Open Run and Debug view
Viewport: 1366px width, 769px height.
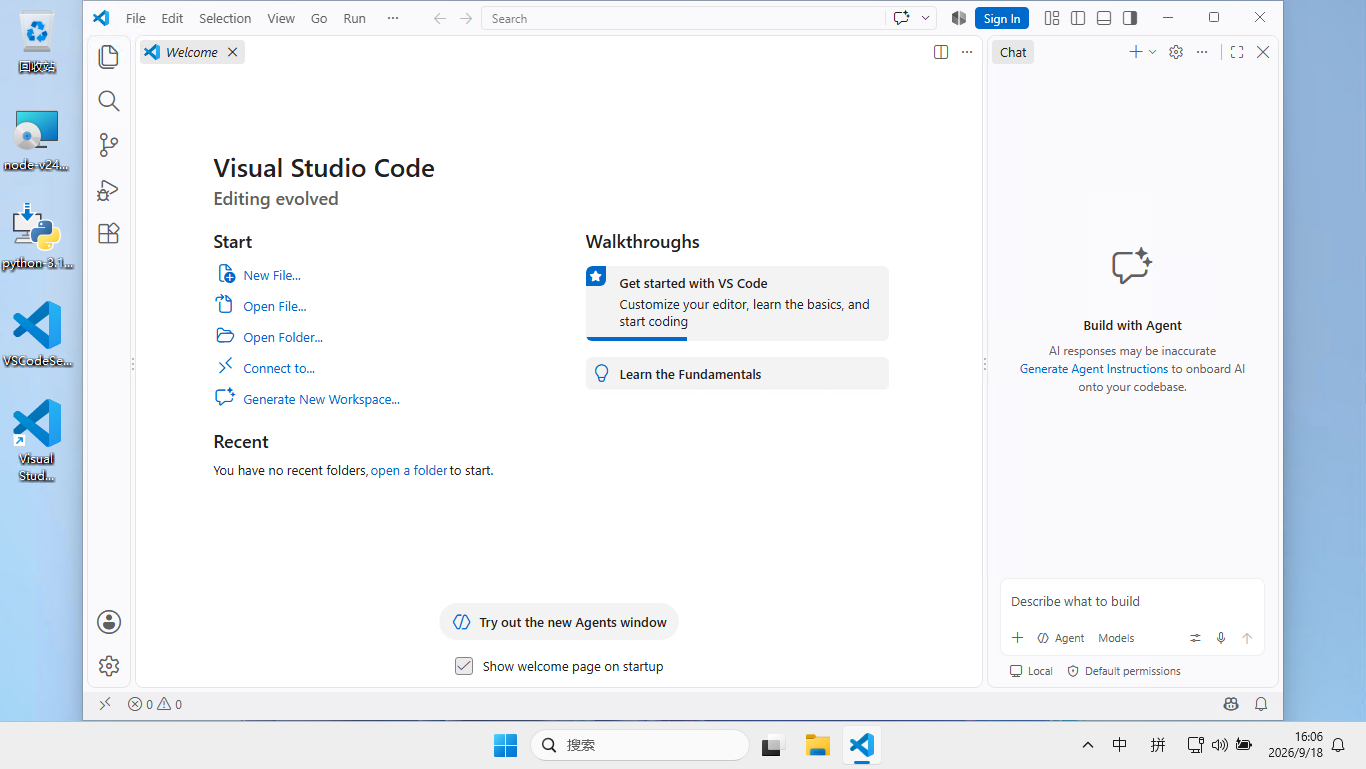pos(109,189)
